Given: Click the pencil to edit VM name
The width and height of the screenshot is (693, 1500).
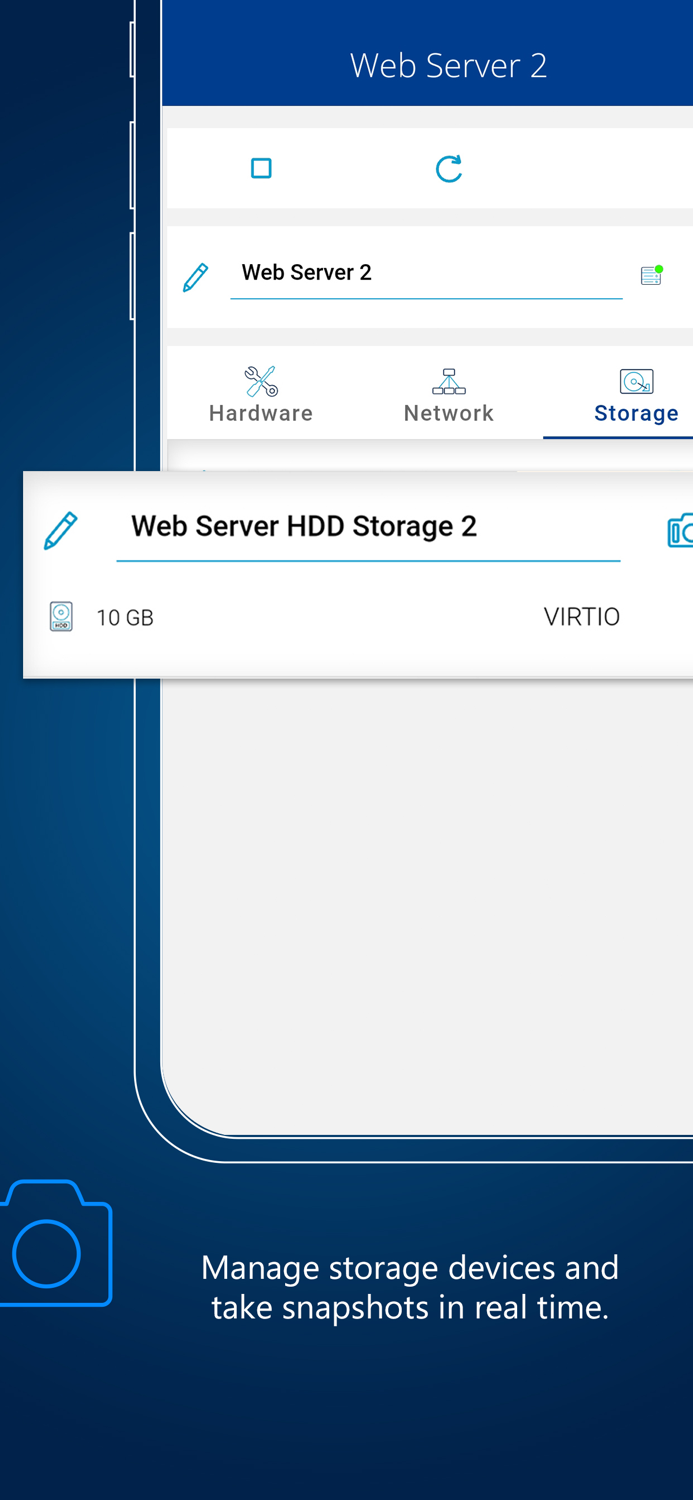Looking at the screenshot, I should [x=196, y=276].
